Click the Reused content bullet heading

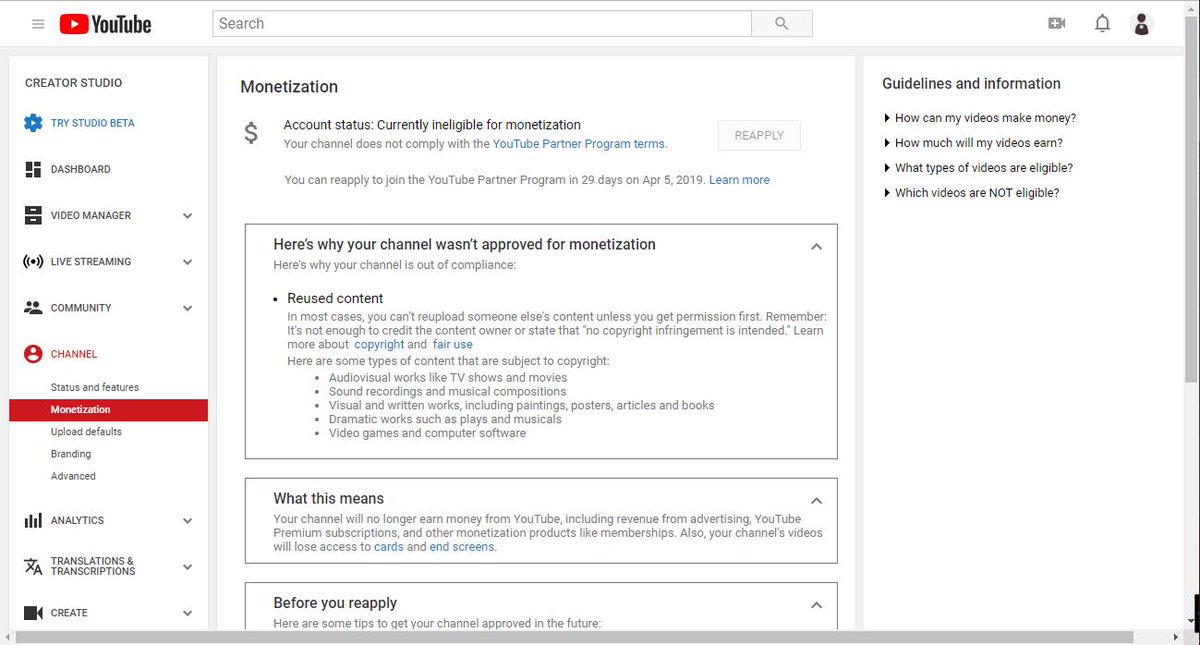(335, 298)
